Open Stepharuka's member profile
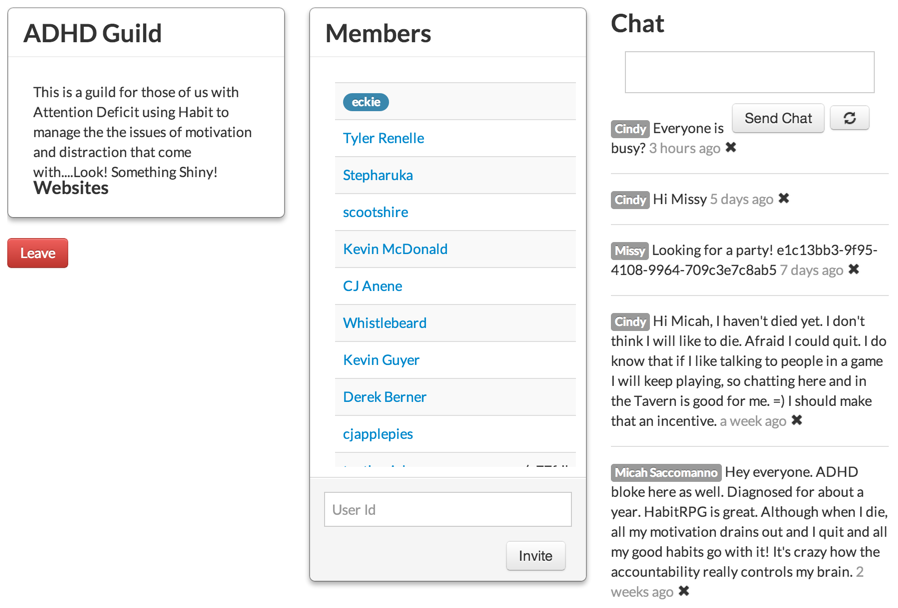Image resolution: width=898 pixels, height=608 pixels. click(378, 175)
